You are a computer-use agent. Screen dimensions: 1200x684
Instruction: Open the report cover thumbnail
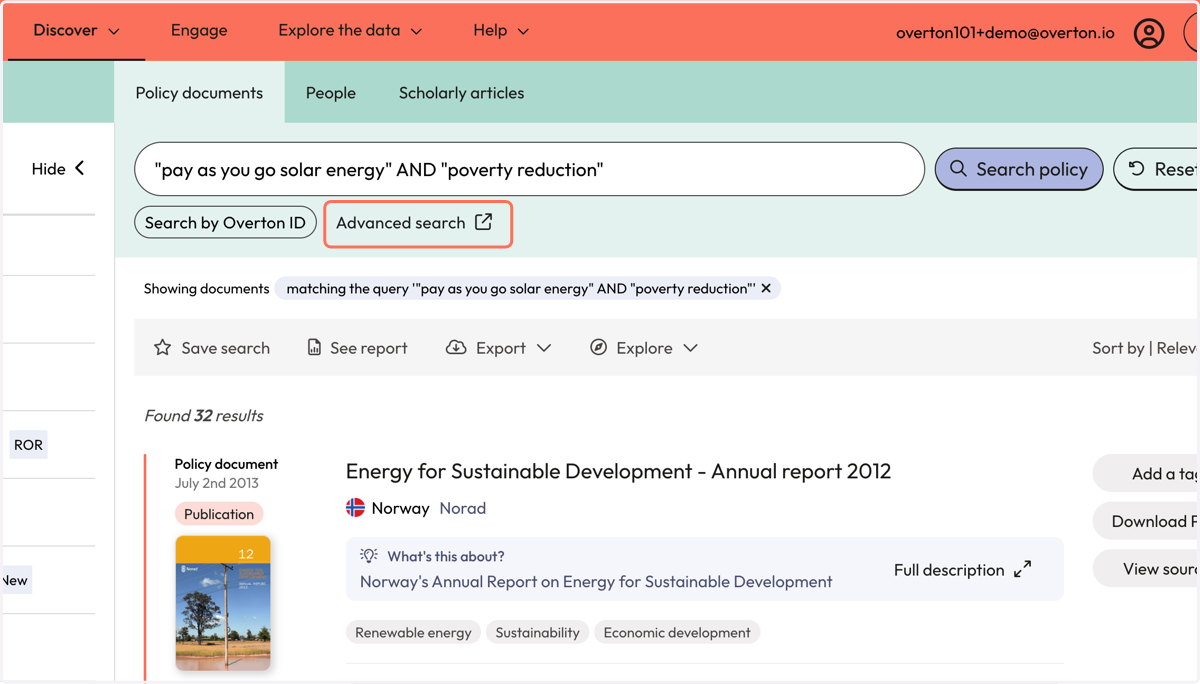(x=223, y=603)
